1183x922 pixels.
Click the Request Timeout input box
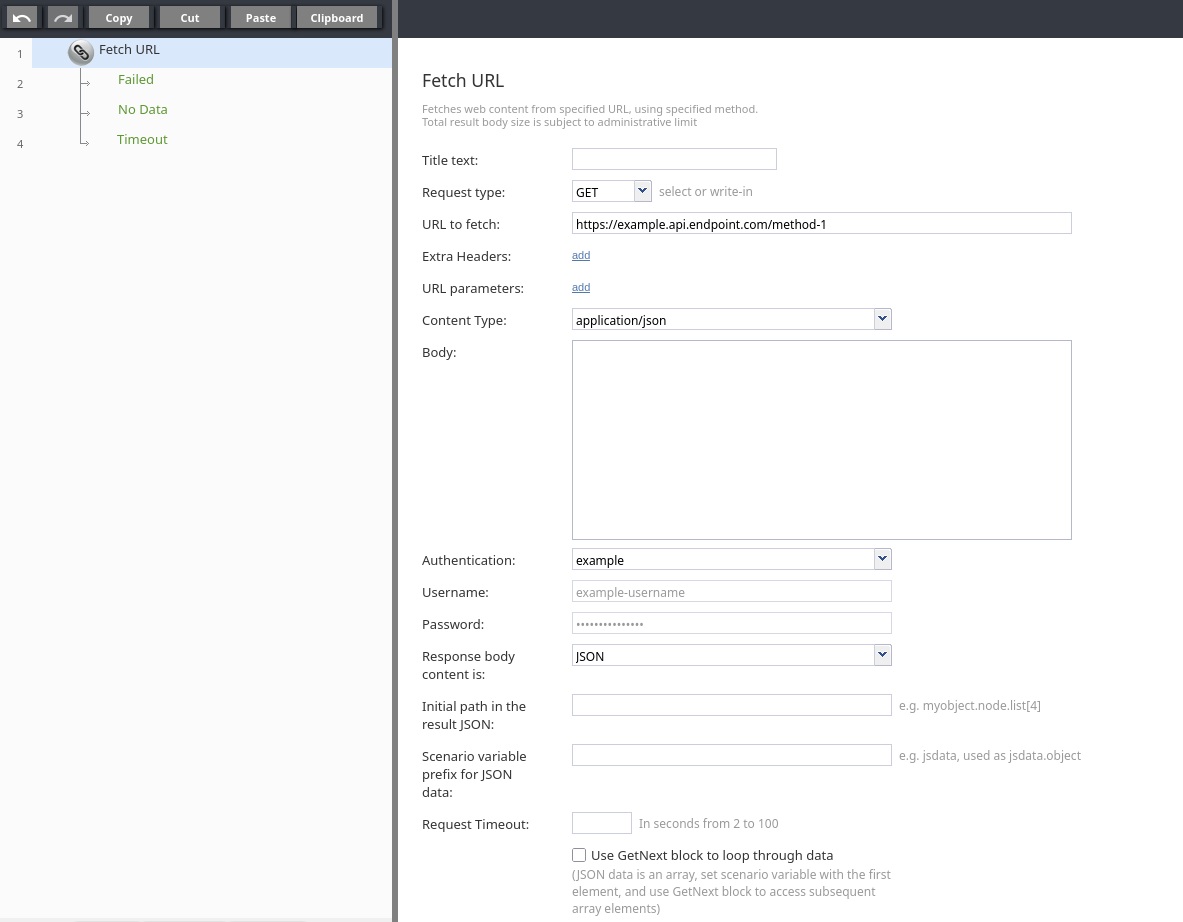[x=601, y=823]
